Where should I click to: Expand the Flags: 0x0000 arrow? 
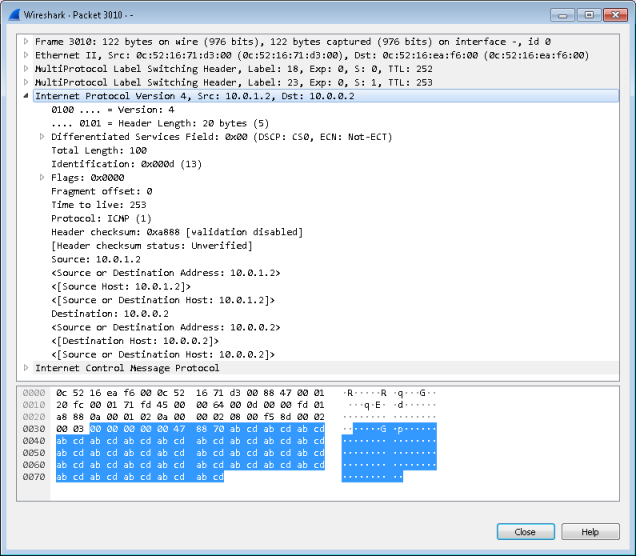pos(42,178)
